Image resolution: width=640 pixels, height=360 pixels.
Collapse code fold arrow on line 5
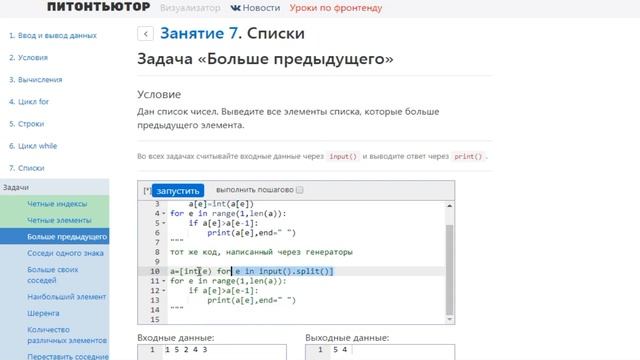[164, 223]
